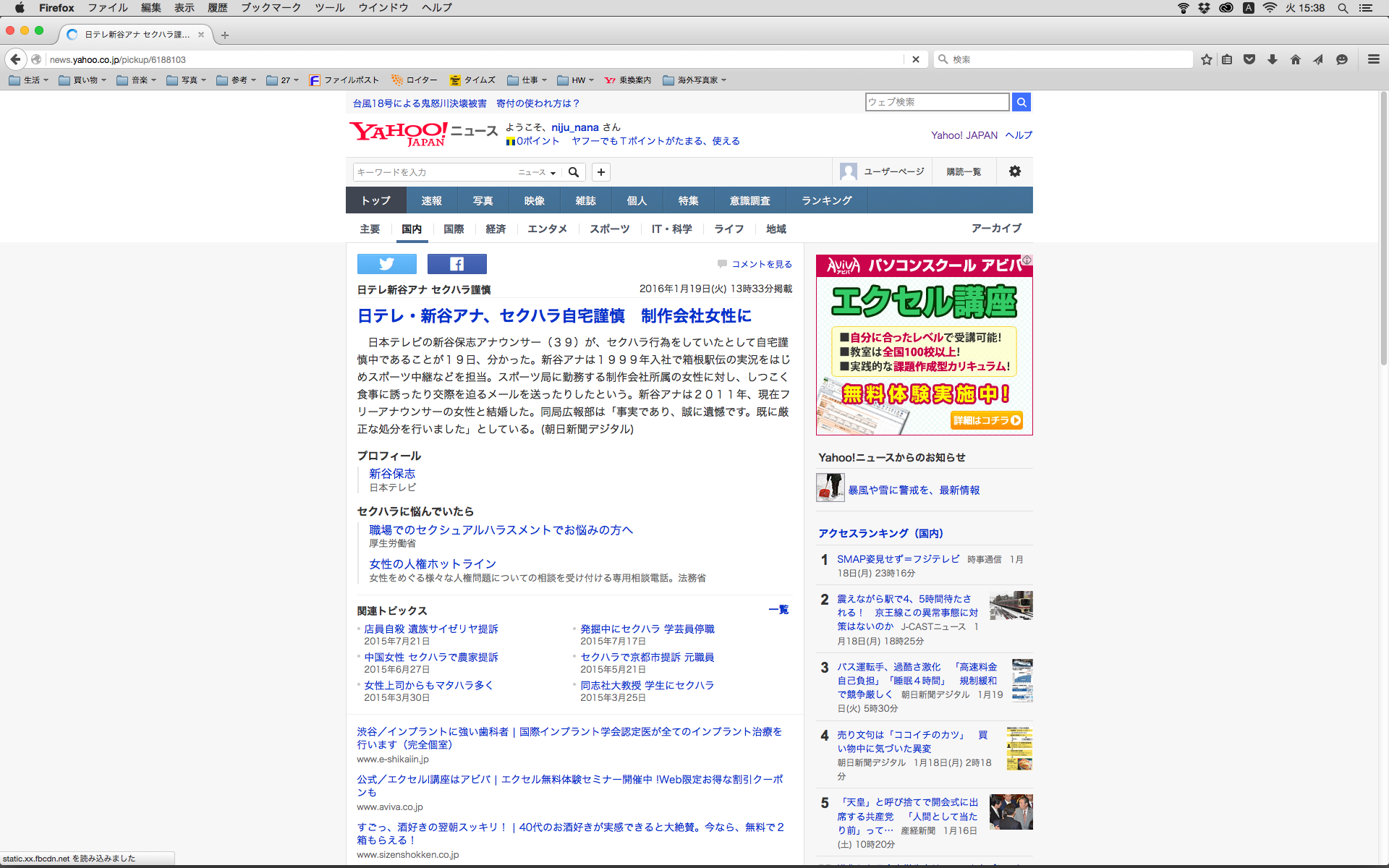Open the Firefox hamburger menu
Viewport: 1389px width, 868px height.
click(1373, 59)
